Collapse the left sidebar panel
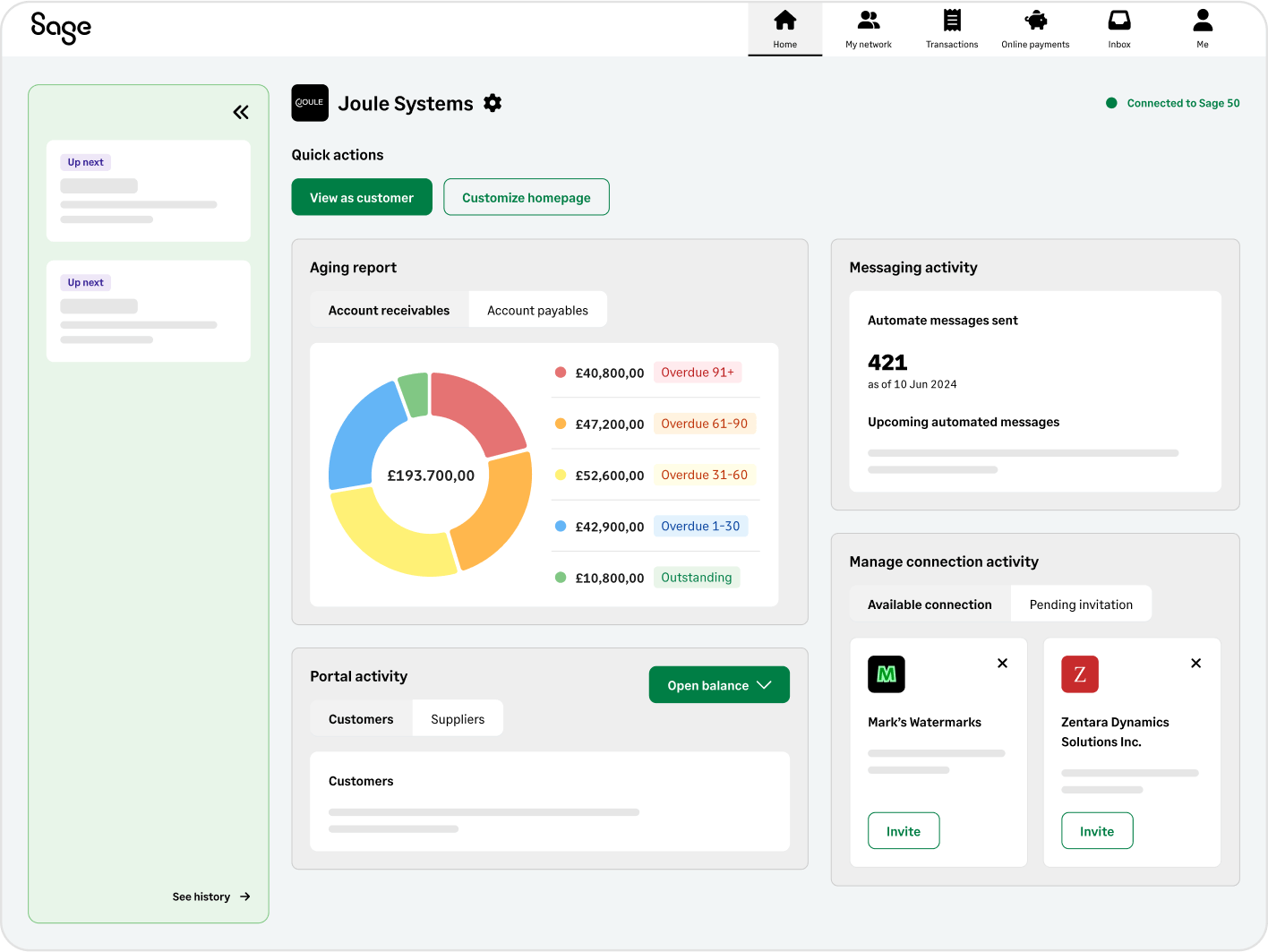Image resolution: width=1268 pixels, height=952 pixels. point(241,112)
